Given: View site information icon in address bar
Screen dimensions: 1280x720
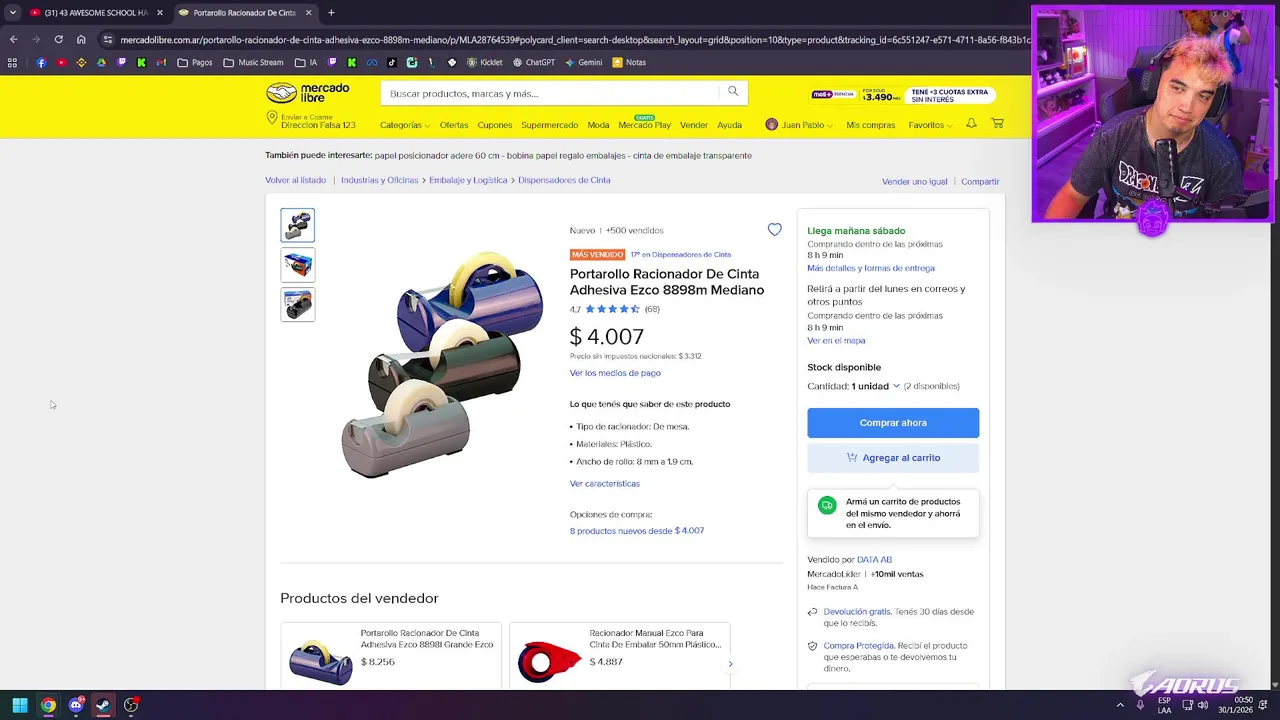Looking at the screenshot, I should click(107, 40).
